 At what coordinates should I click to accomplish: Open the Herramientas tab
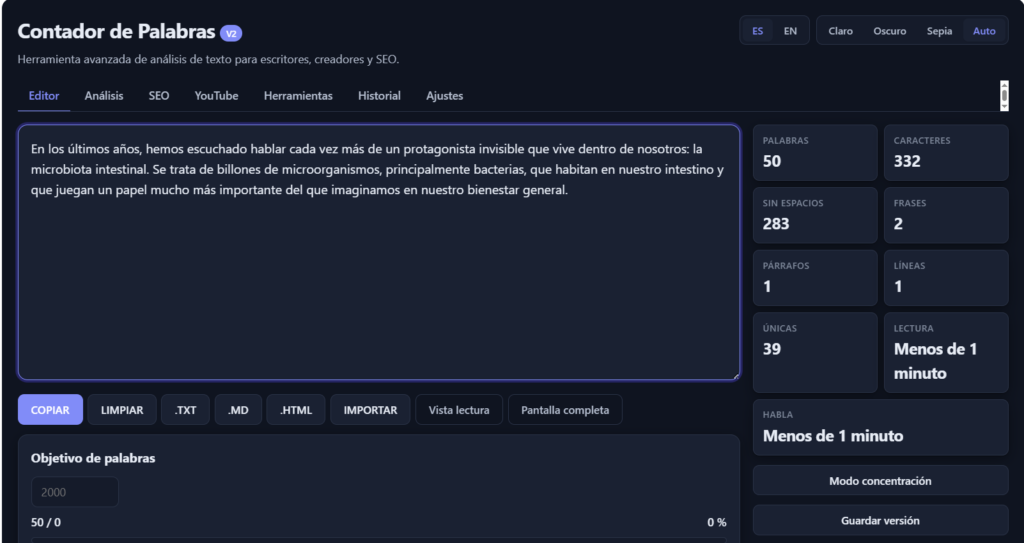coord(298,95)
